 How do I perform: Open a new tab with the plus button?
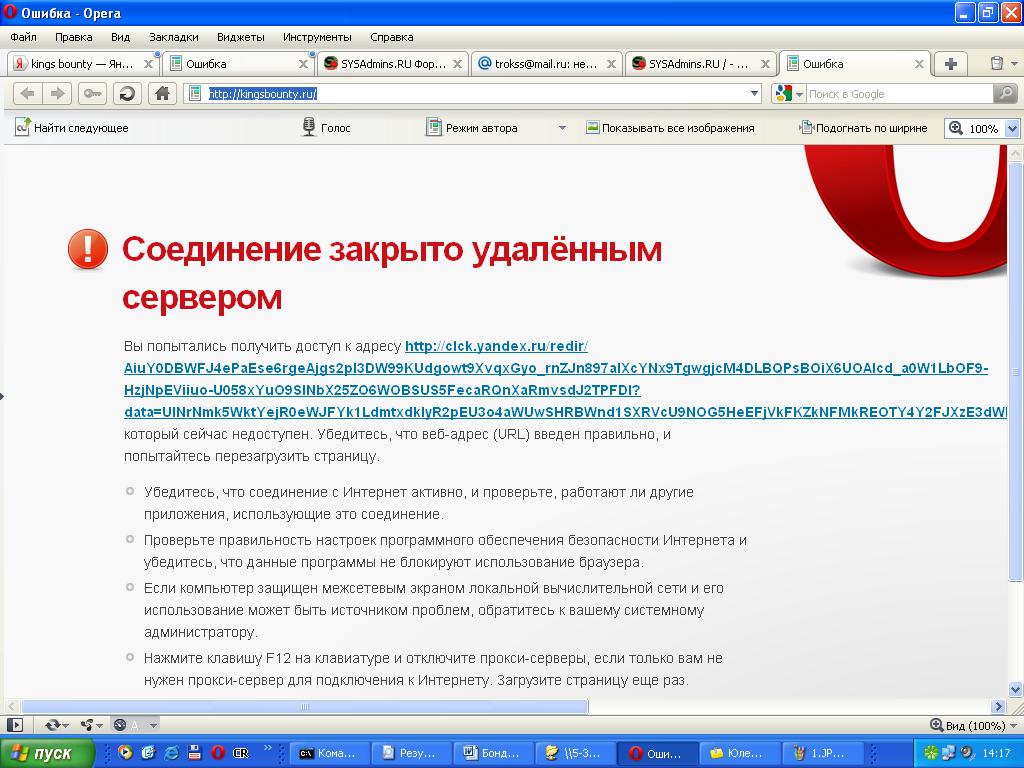951,64
